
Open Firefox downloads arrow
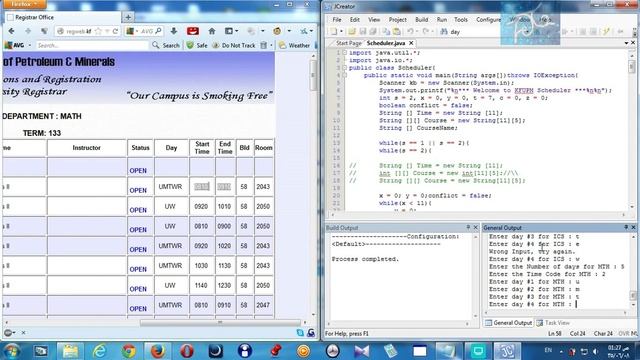173,31
